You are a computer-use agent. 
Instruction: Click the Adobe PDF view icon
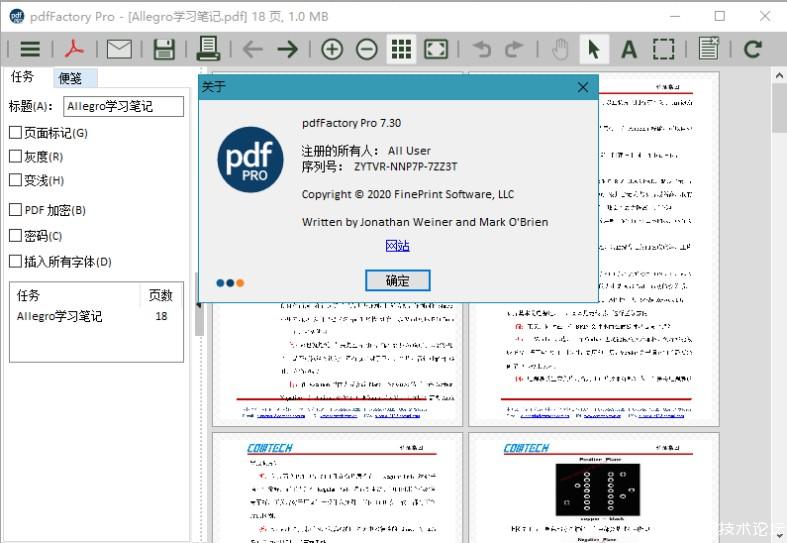pos(75,49)
